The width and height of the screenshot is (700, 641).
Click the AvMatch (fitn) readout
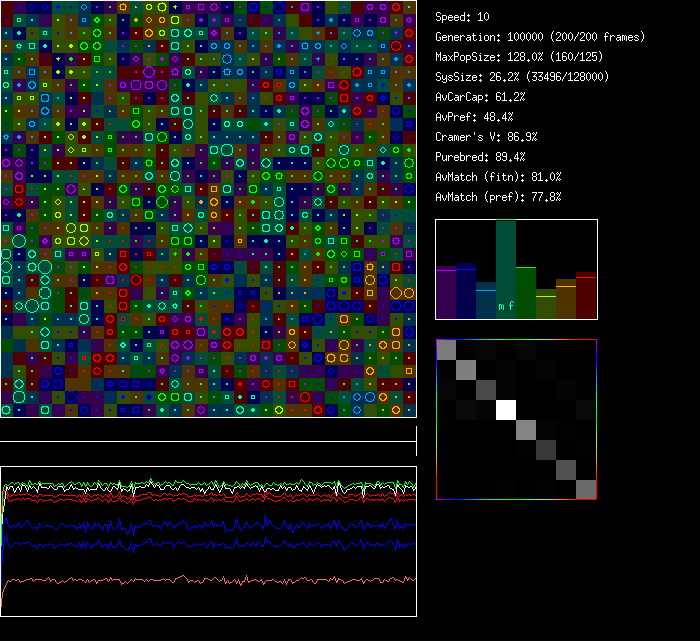(498, 177)
